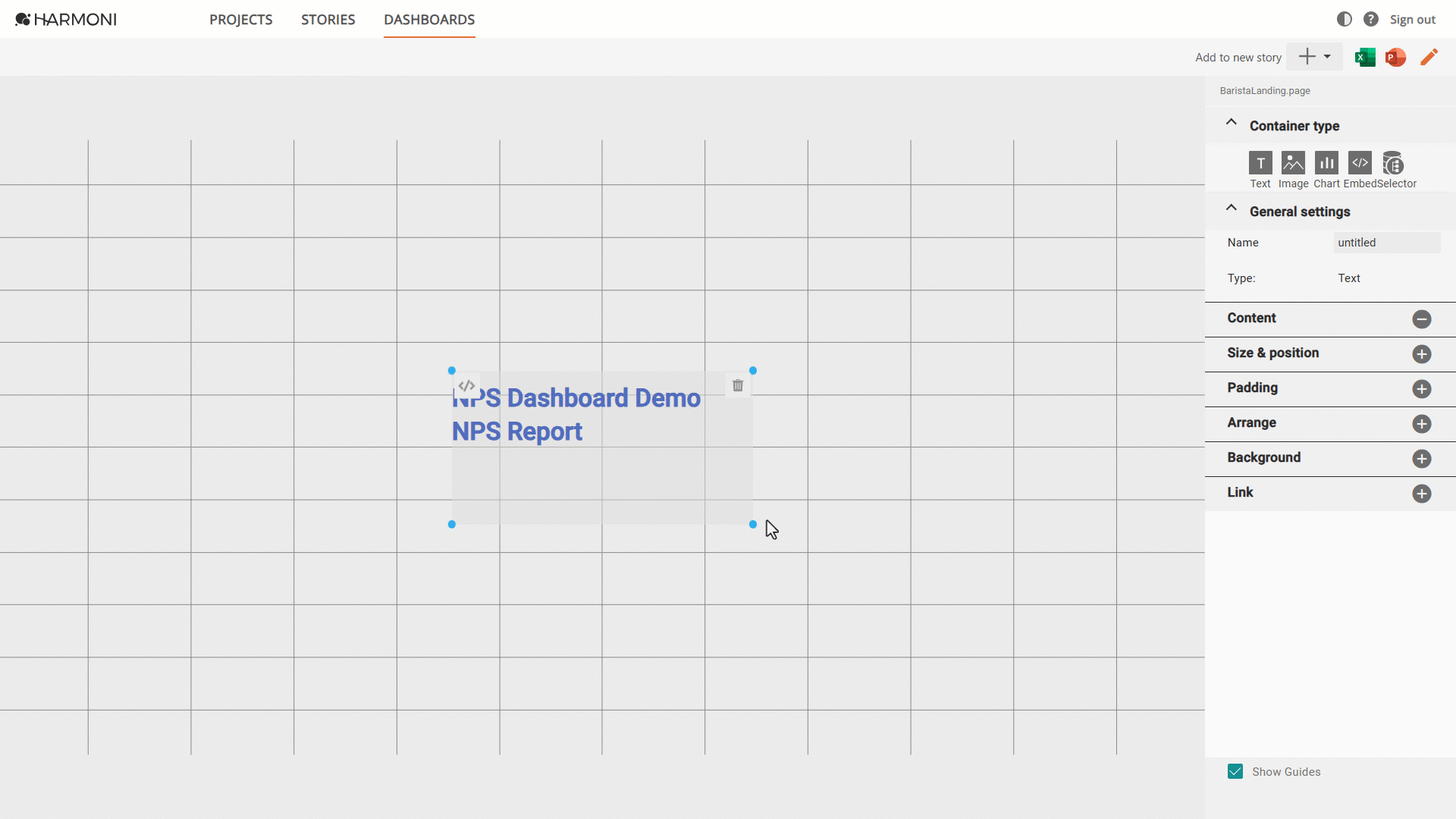
Task: Uncheck the Show Guides checkbox
Action: pos(1235,772)
